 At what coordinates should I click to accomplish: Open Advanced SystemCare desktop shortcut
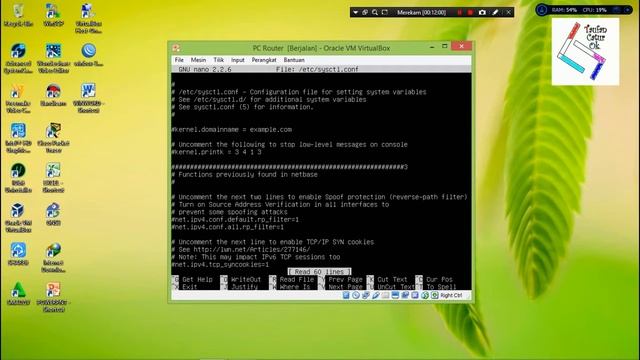coord(18,58)
